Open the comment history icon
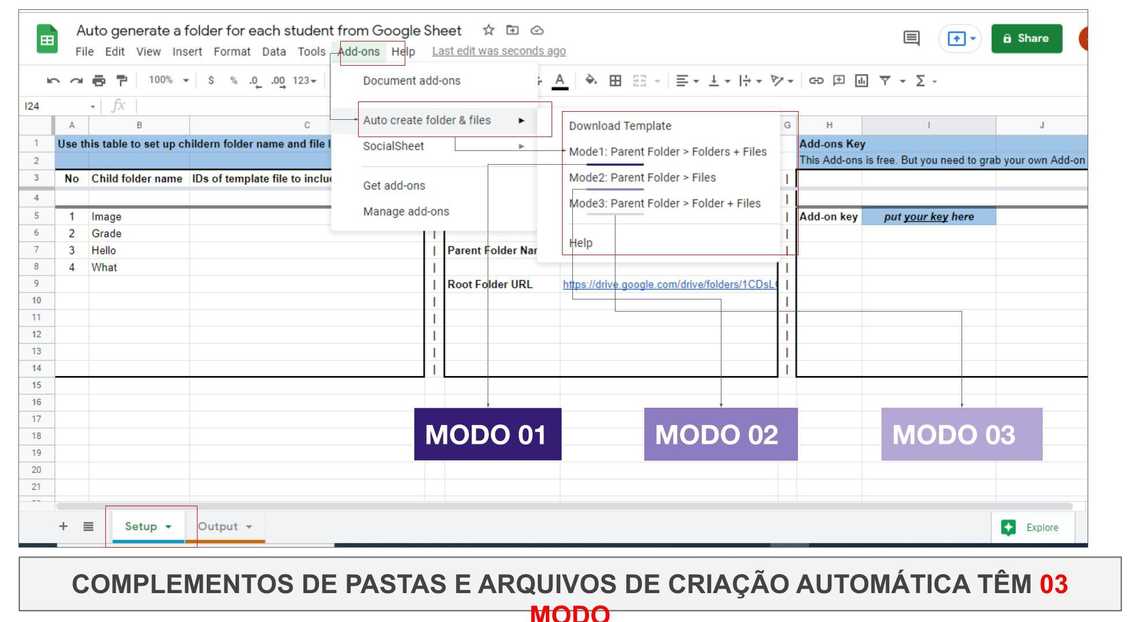 pyautogui.click(x=911, y=38)
